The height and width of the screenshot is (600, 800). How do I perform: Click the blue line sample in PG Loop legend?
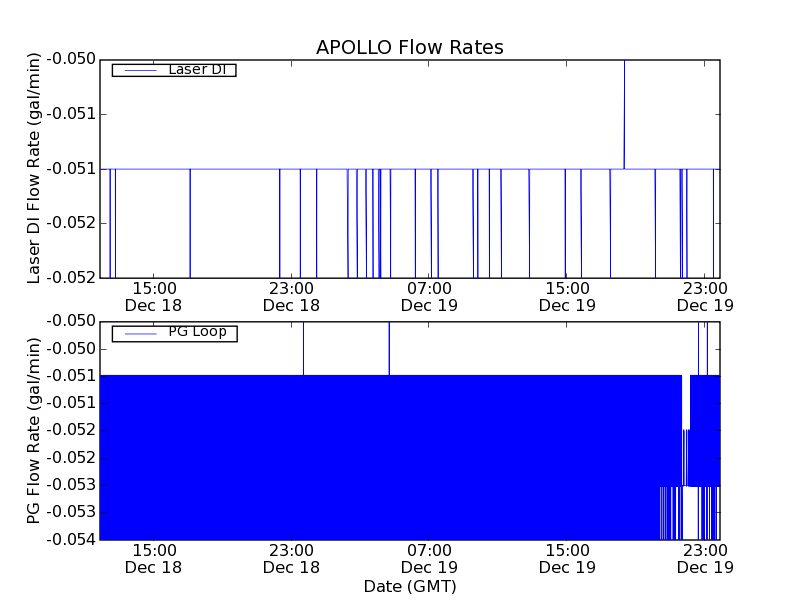tap(138, 333)
